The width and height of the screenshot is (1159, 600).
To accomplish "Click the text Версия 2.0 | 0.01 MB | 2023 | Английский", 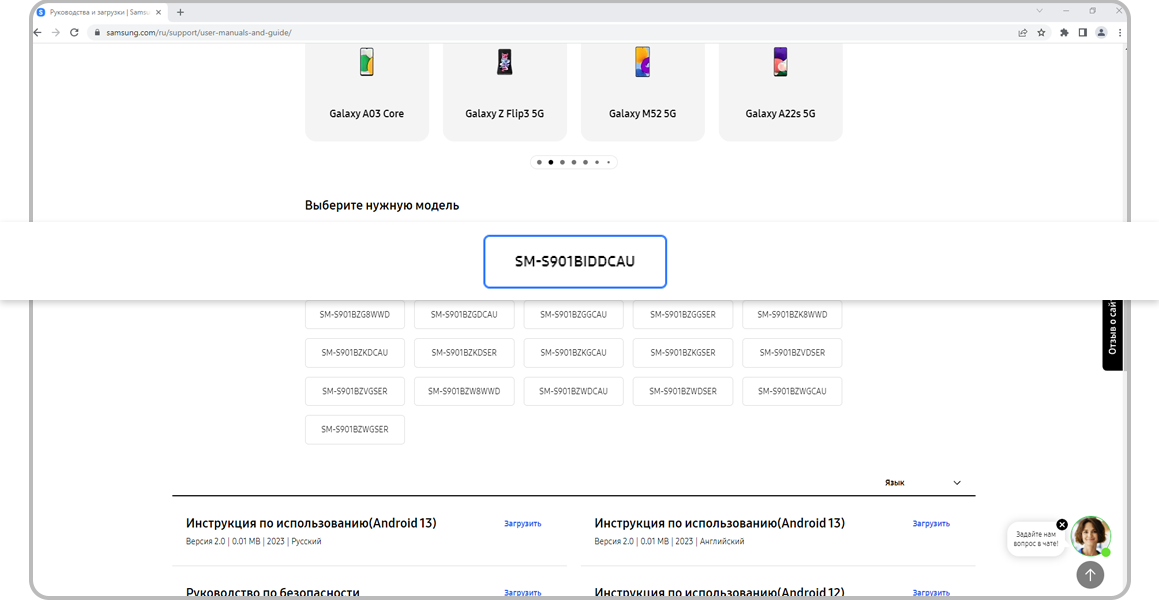I will click(669, 542).
